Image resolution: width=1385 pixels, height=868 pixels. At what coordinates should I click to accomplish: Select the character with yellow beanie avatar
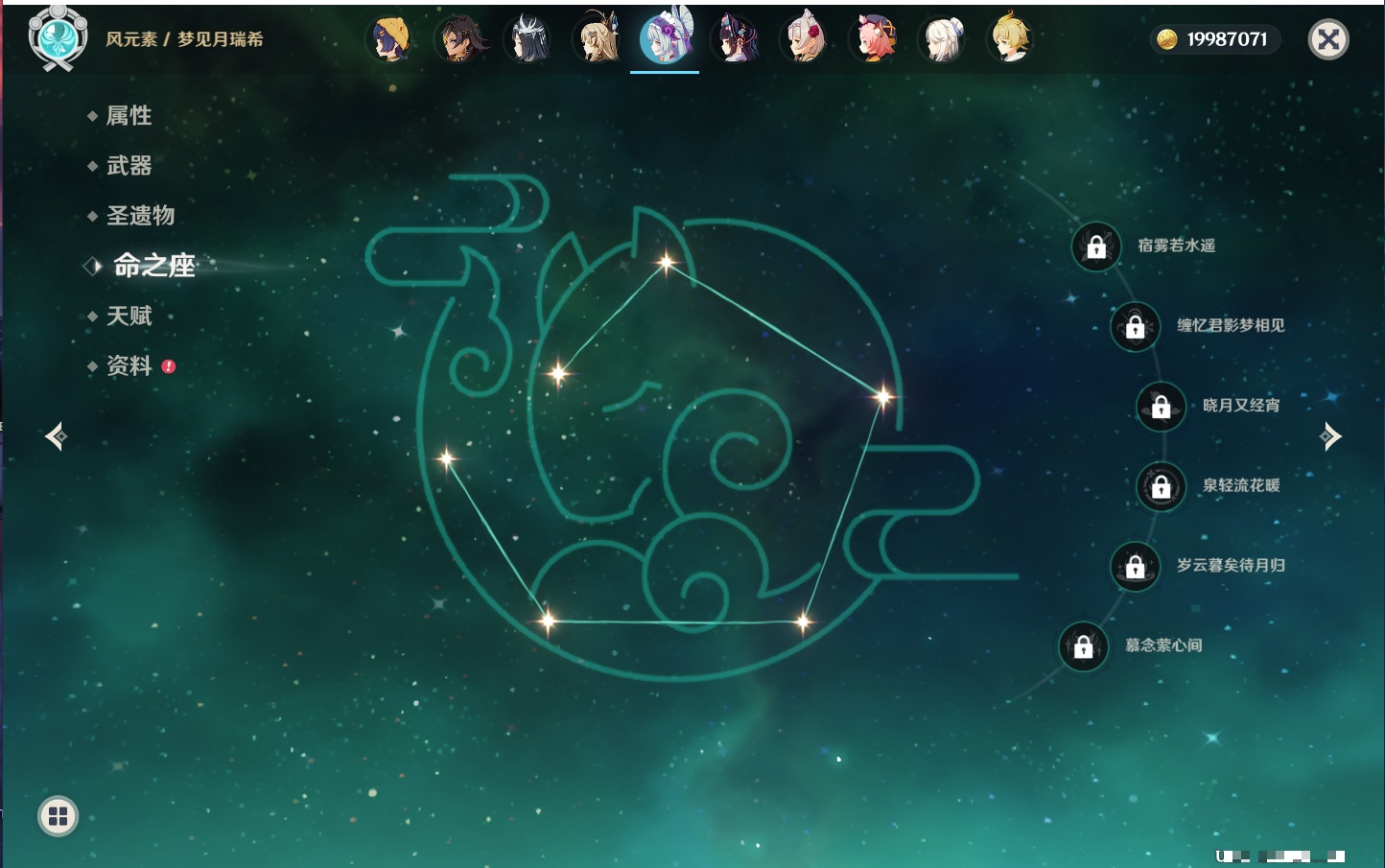[x=389, y=39]
